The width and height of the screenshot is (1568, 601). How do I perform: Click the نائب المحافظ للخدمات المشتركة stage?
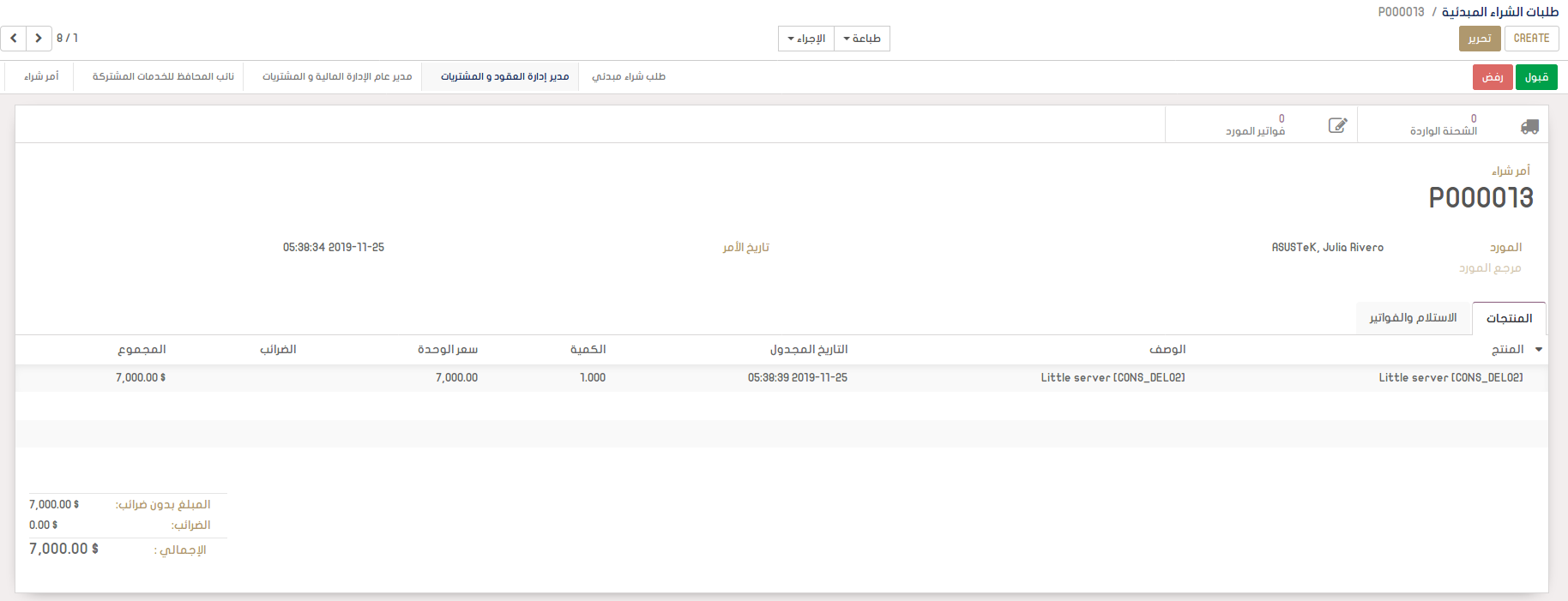pyautogui.click(x=163, y=77)
